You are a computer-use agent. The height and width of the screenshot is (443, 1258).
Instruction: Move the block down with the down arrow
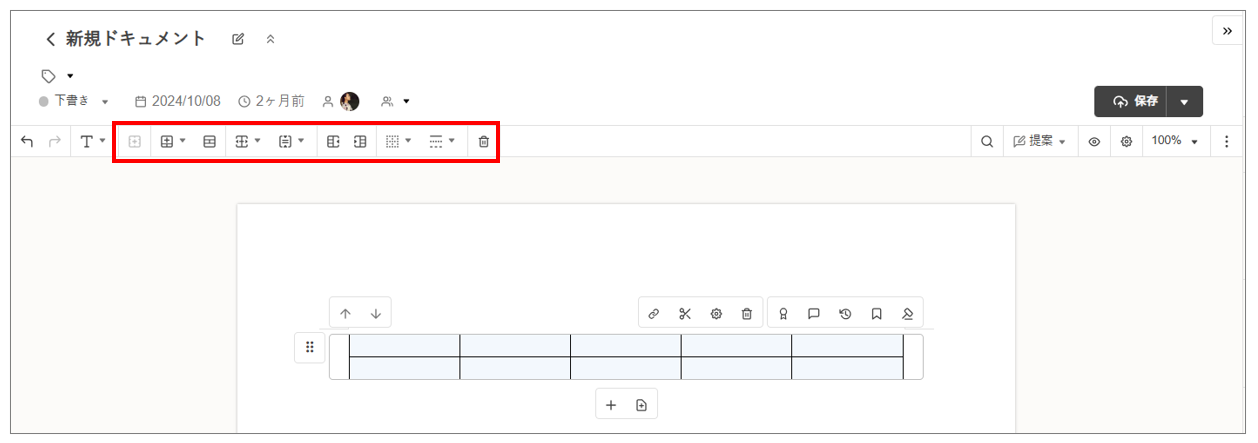[x=376, y=313]
